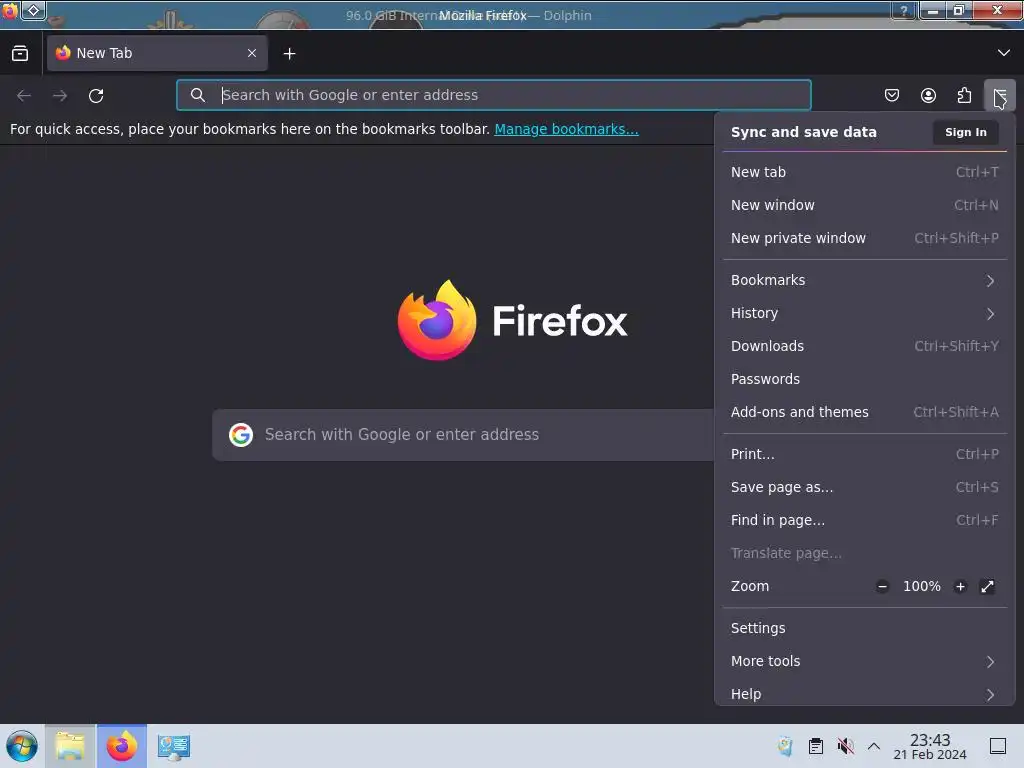Open the notes tray icon beside clipboard
This screenshot has height=768, width=1024.
(786, 746)
